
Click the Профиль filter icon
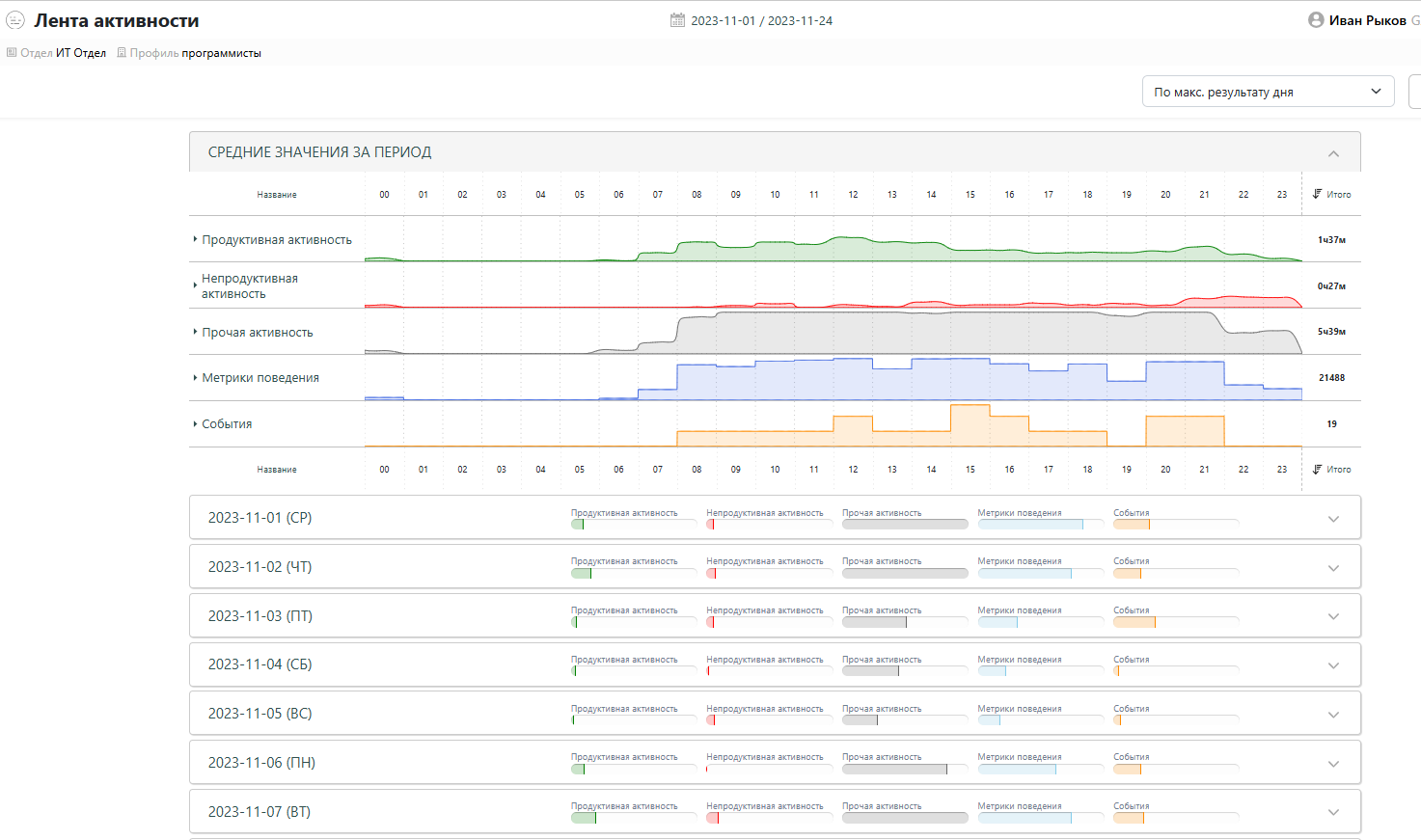point(122,53)
